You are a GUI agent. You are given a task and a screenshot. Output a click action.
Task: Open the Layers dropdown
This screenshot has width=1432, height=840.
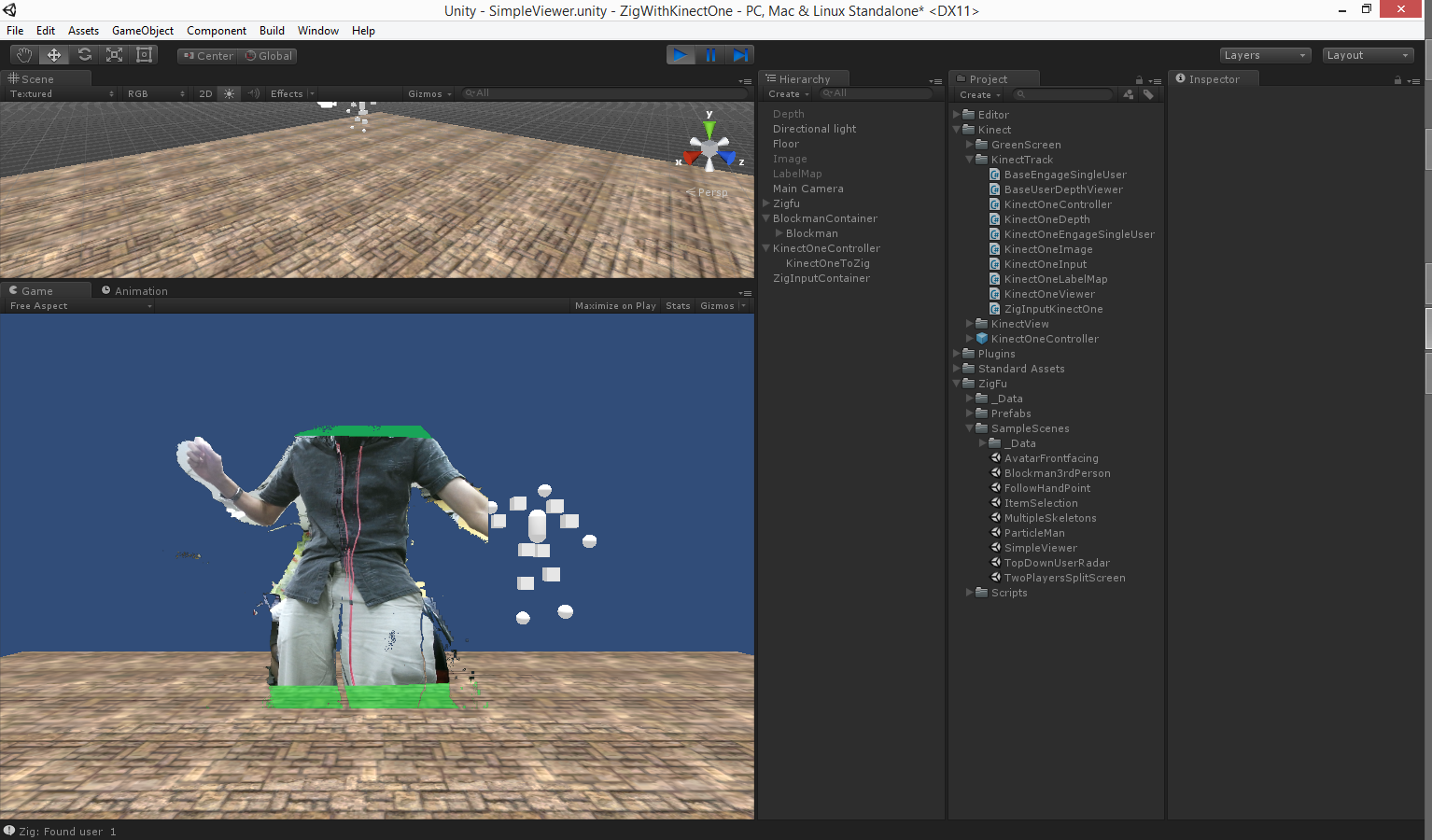[1264, 55]
